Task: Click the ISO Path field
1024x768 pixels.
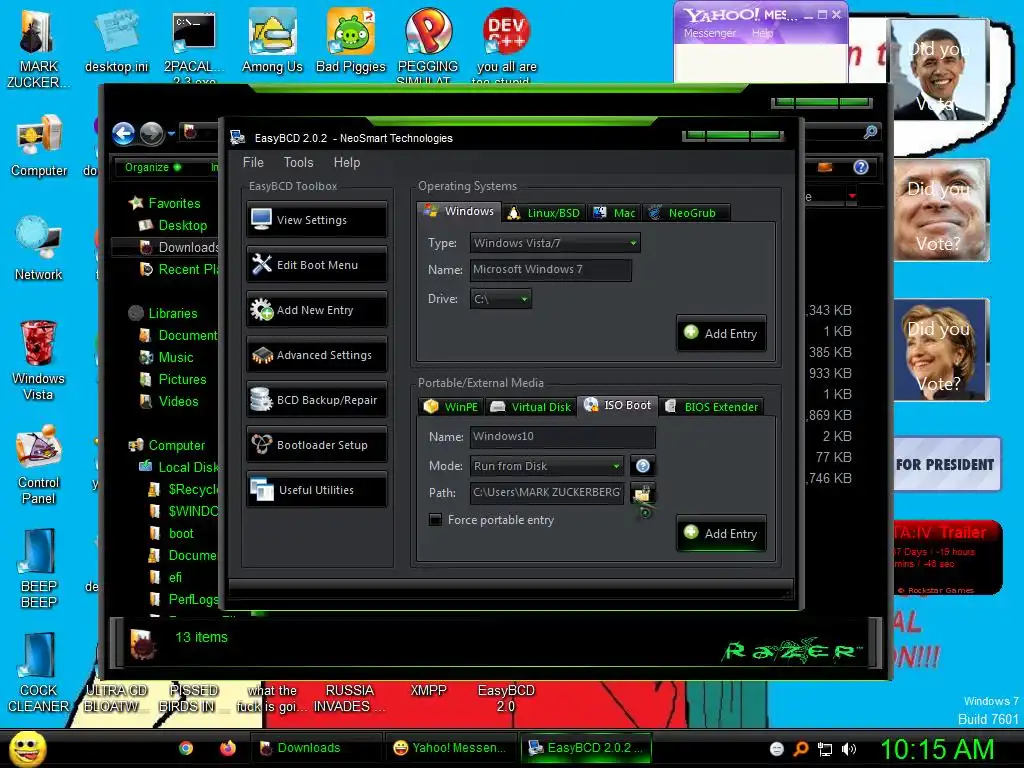Action: (x=547, y=492)
